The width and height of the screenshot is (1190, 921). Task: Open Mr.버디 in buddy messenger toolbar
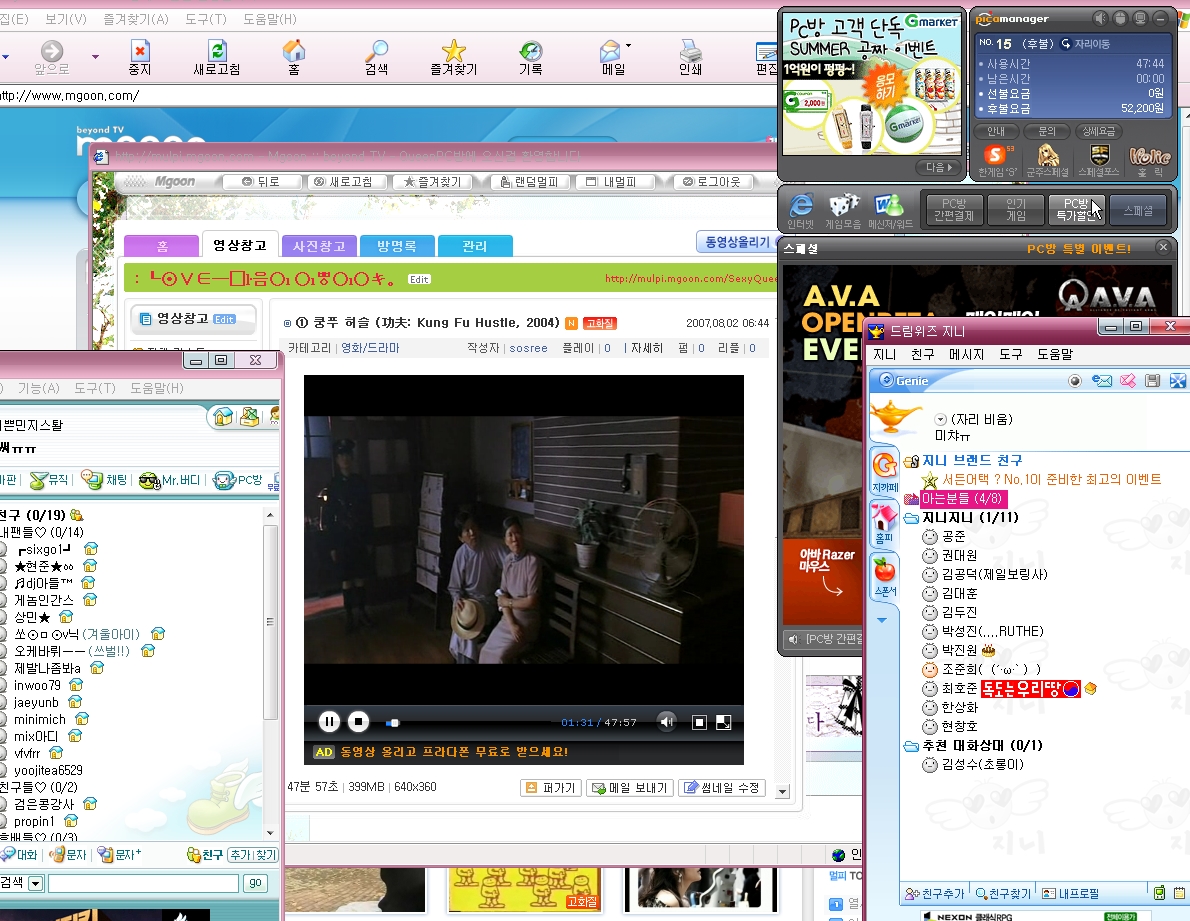coord(170,480)
